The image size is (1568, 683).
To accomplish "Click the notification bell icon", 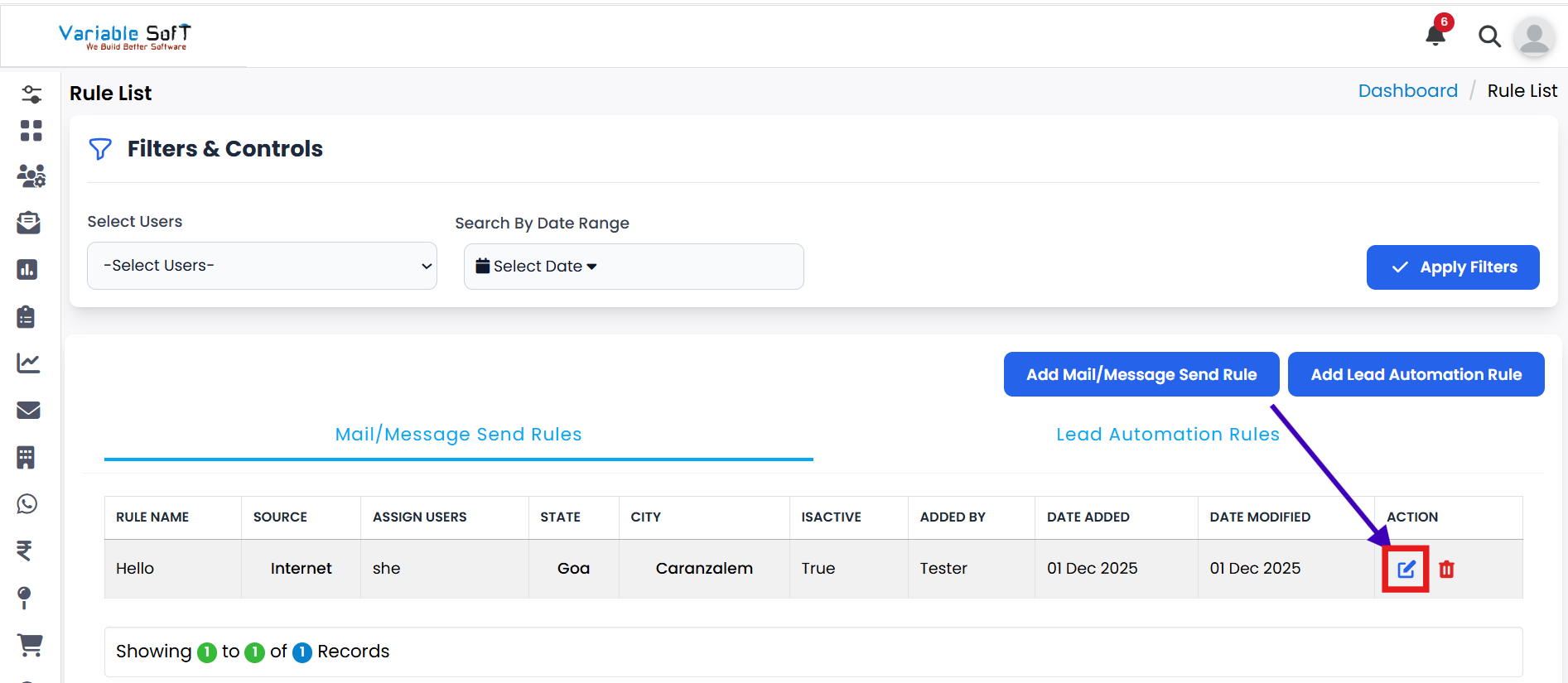I will pyautogui.click(x=1435, y=36).
